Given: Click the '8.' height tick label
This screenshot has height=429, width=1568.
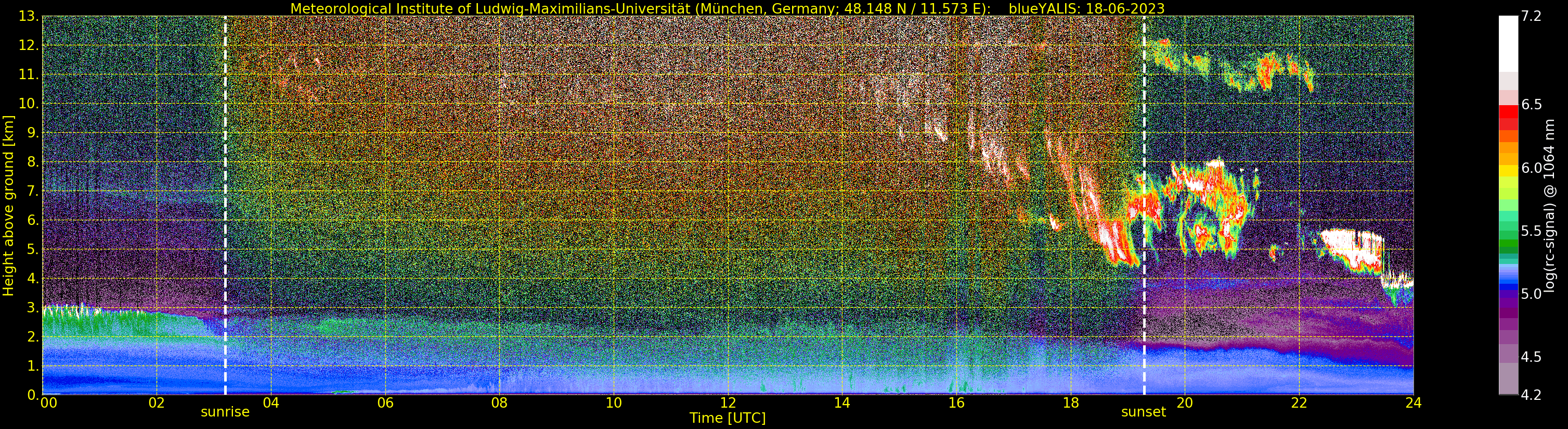Looking at the screenshot, I should coord(32,162).
